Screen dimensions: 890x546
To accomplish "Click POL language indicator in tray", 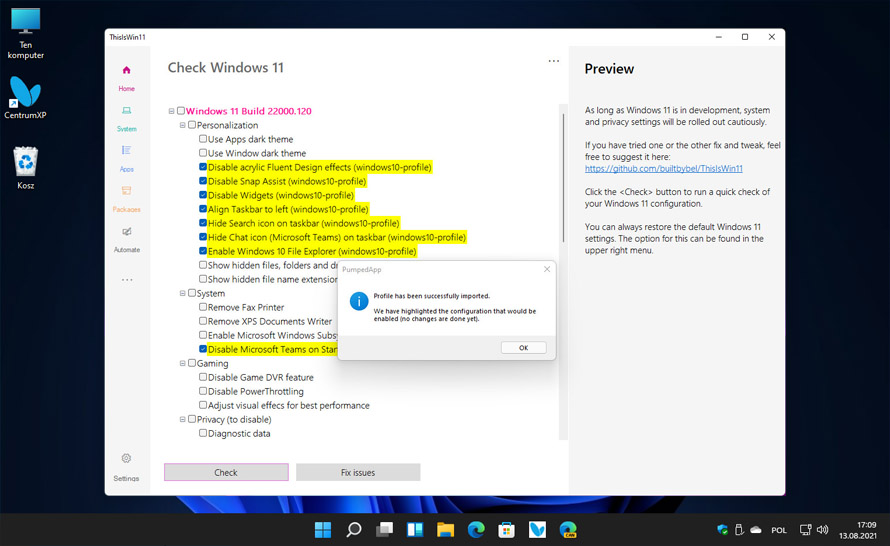I will (x=779, y=530).
